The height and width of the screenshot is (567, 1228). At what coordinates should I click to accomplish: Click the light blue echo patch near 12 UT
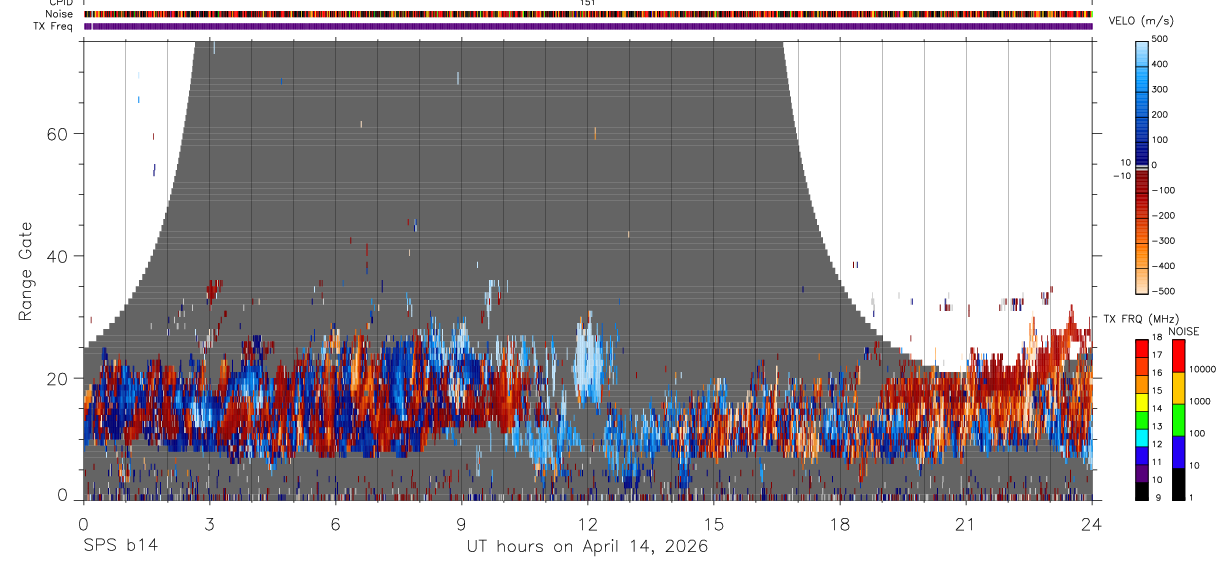pyautogui.click(x=588, y=362)
